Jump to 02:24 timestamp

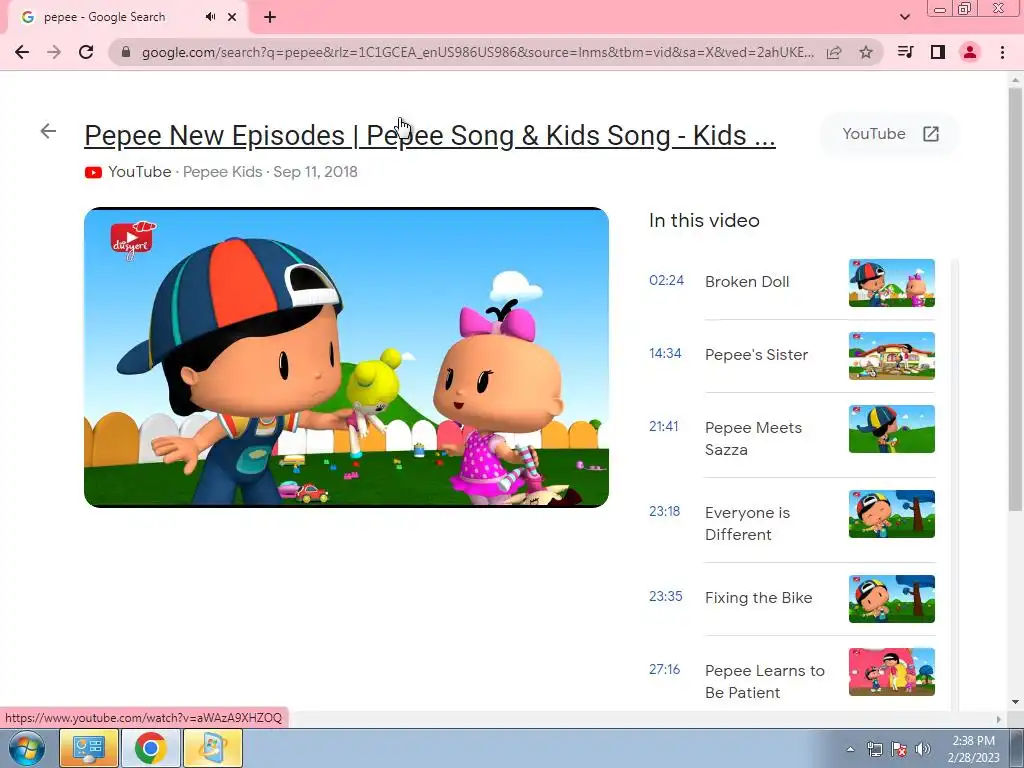(x=666, y=280)
